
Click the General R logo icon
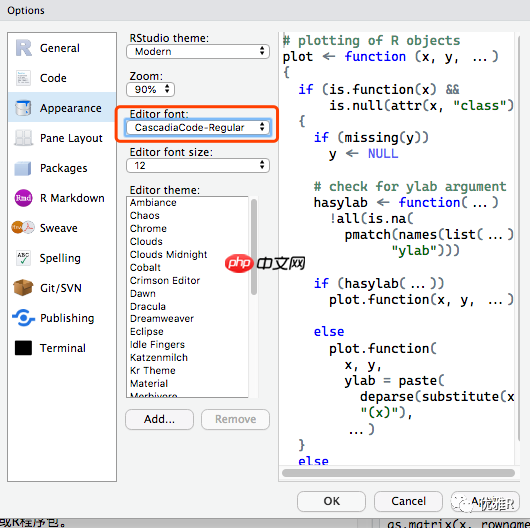tap(23, 48)
